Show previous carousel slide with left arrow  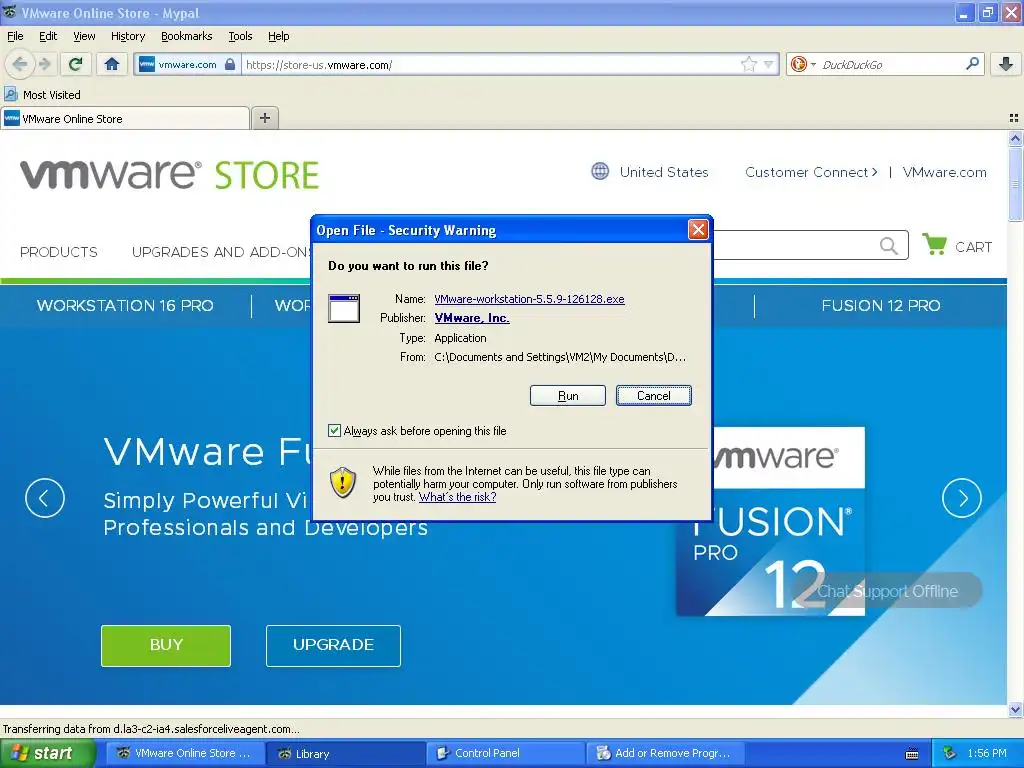pyautogui.click(x=44, y=498)
